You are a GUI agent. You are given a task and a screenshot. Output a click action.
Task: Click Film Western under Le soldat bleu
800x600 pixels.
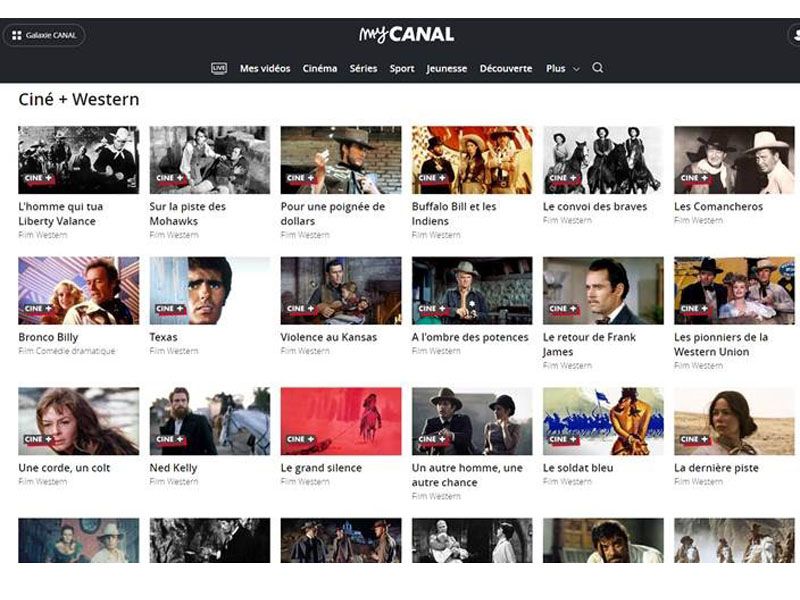coord(567,482)
